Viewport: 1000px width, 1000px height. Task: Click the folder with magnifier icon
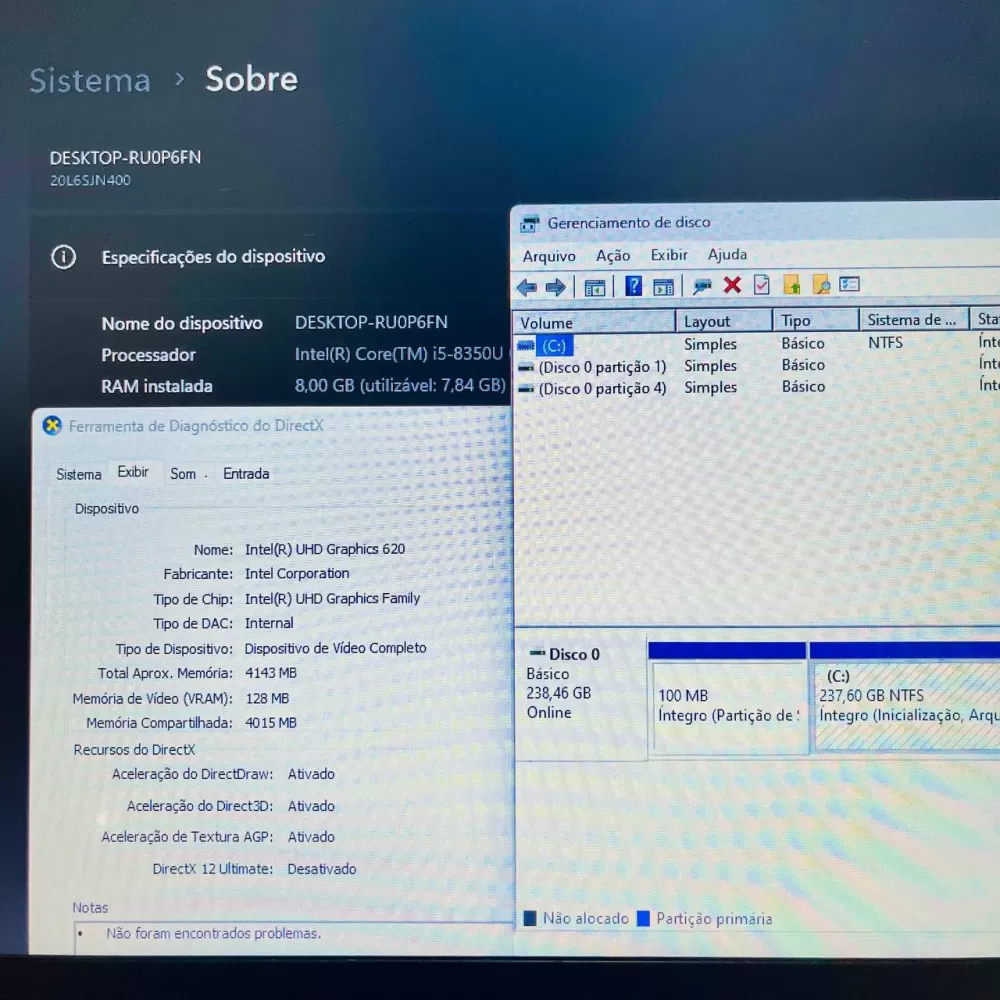821,285
